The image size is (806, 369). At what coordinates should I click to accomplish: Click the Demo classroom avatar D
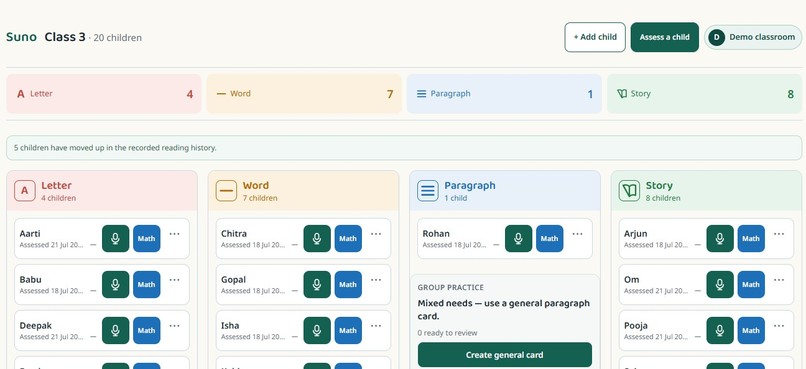coord(717,37)
